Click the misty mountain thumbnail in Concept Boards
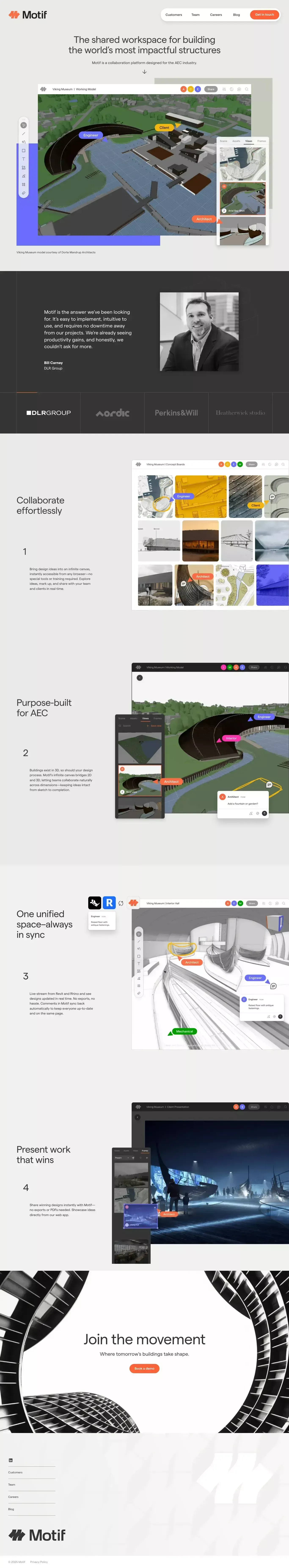The image size is (289, 1568). tap(272, 541)
